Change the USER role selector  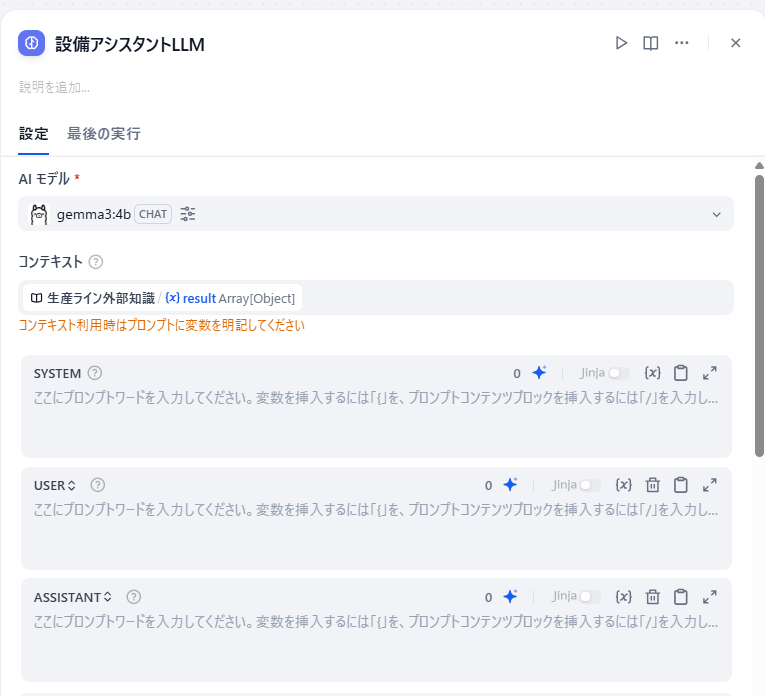point(55,485)
